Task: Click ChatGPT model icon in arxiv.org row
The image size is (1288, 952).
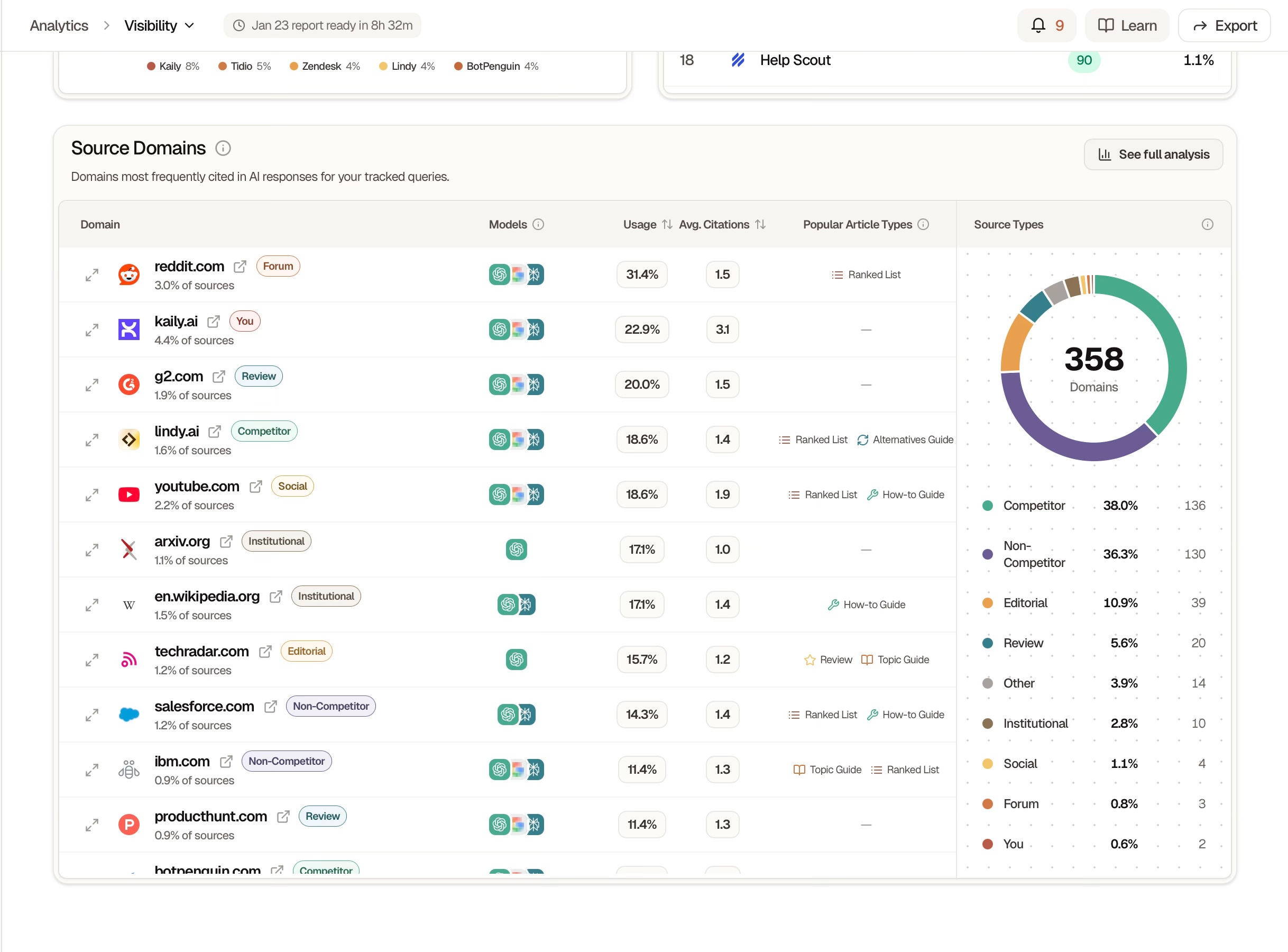Action: click(x=516, y=549)
